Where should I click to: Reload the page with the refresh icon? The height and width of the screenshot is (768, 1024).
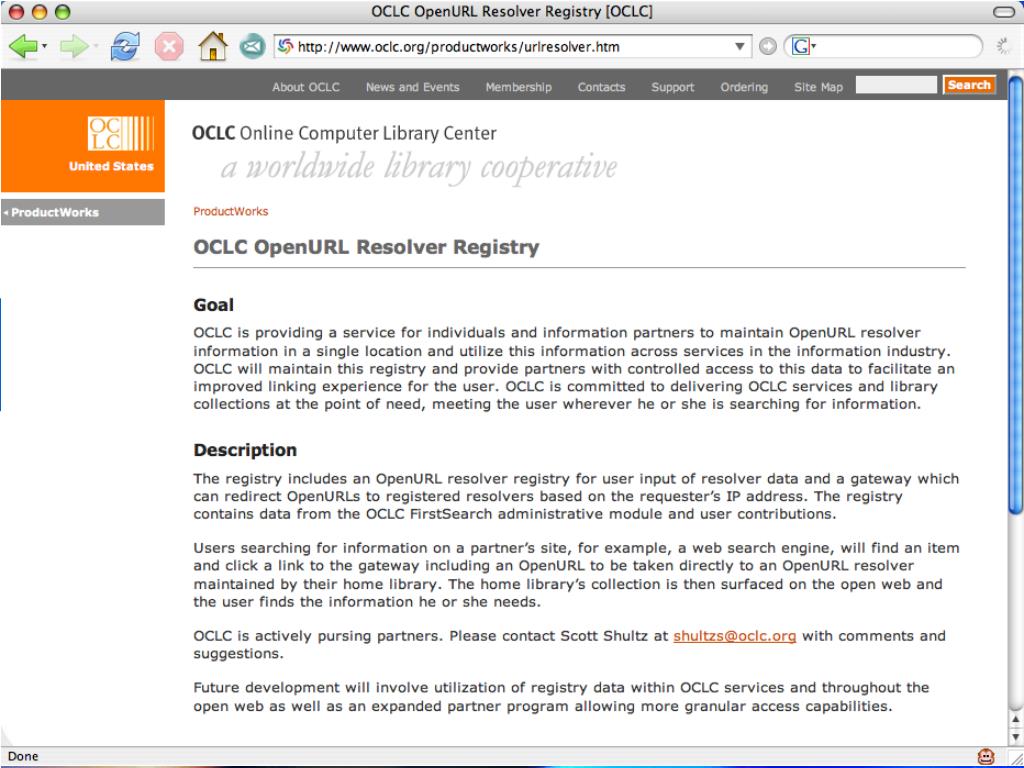(125, 47)
